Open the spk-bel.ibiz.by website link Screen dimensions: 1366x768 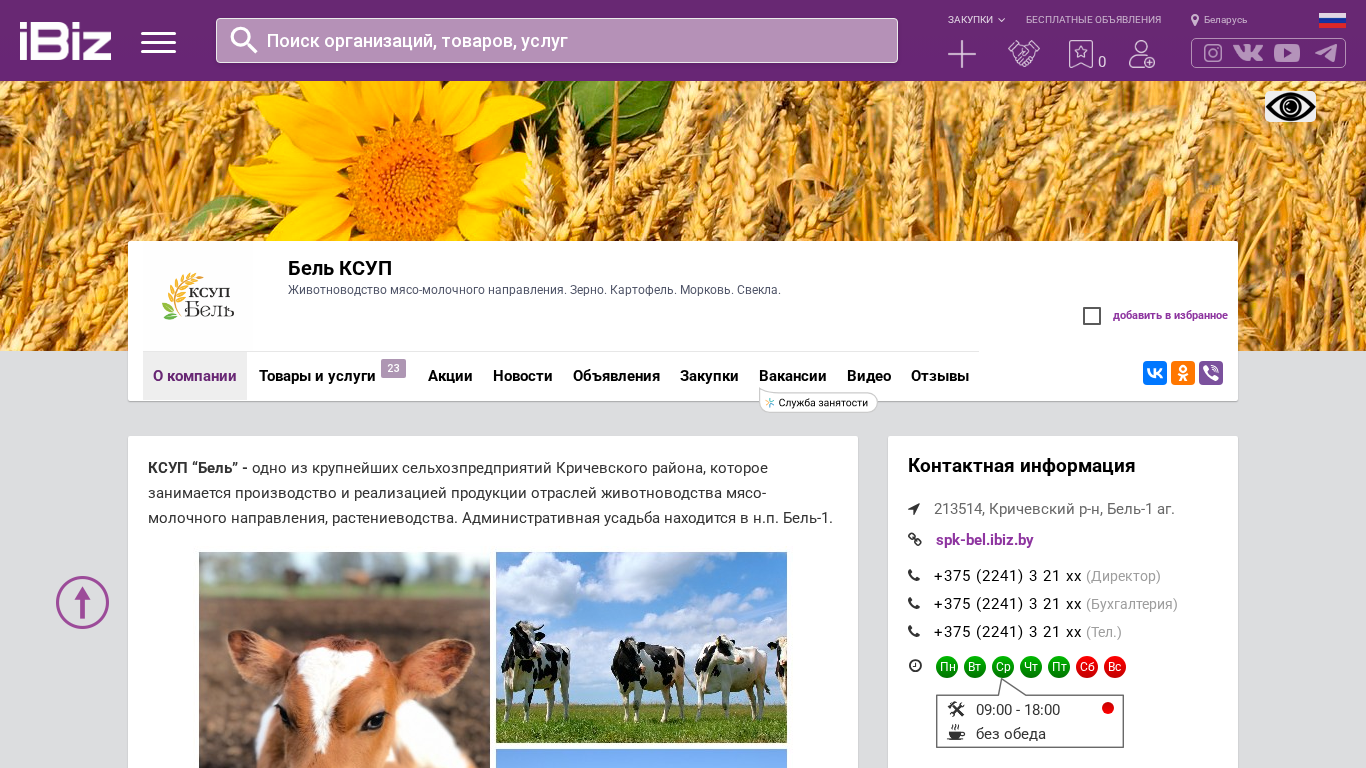coord(984,540)
